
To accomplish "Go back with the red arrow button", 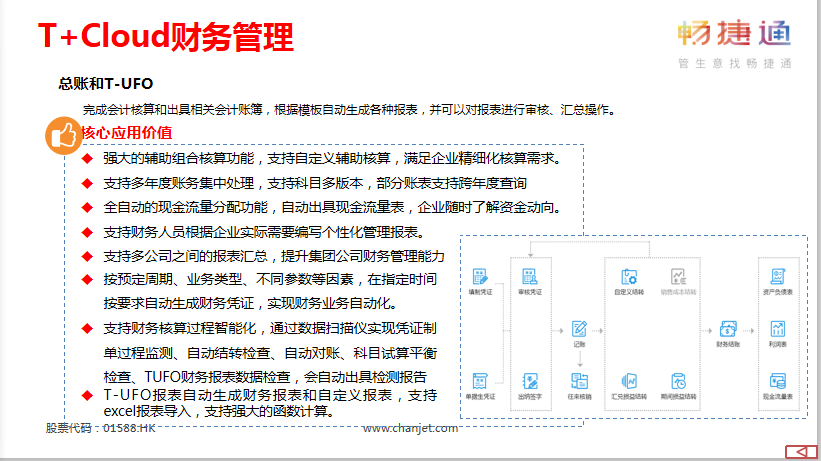I will [x=801, y=452].
